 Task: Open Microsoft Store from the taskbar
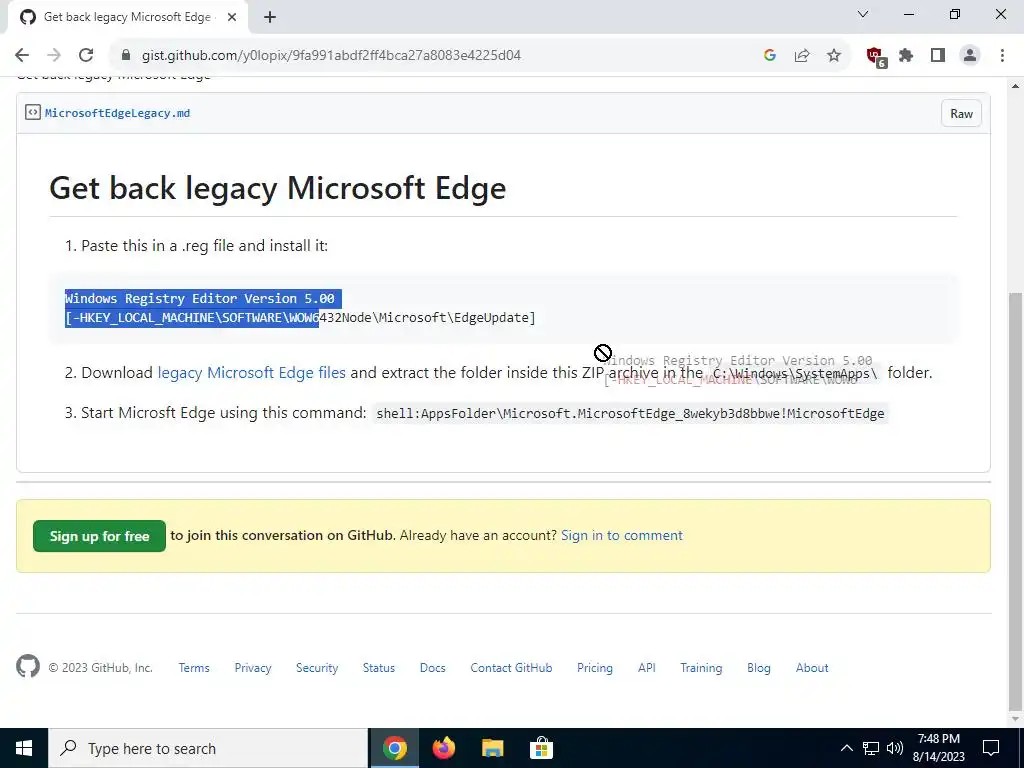point(541,748)
